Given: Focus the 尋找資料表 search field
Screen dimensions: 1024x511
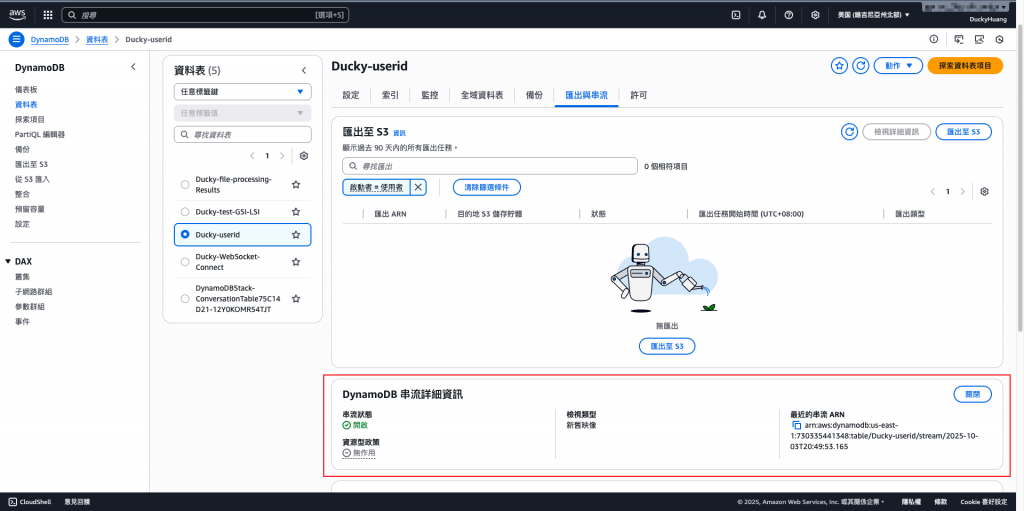Looking at the screenshot, I should pos(243,135).
